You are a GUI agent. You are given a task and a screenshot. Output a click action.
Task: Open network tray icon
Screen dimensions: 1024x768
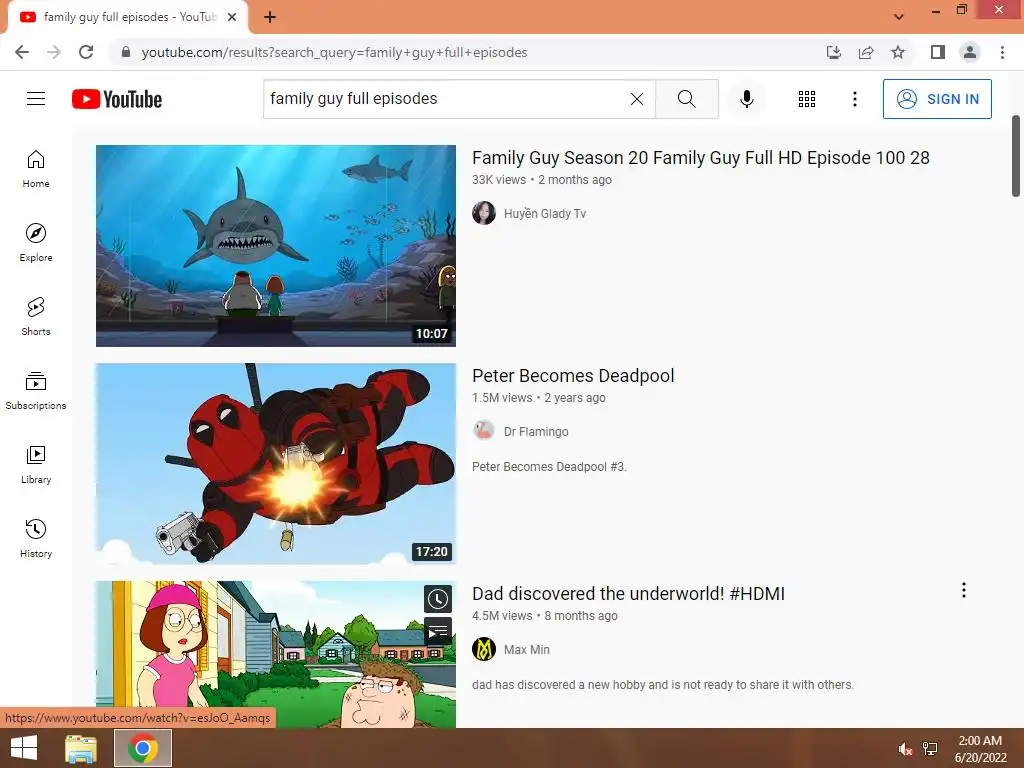(930, 749)
